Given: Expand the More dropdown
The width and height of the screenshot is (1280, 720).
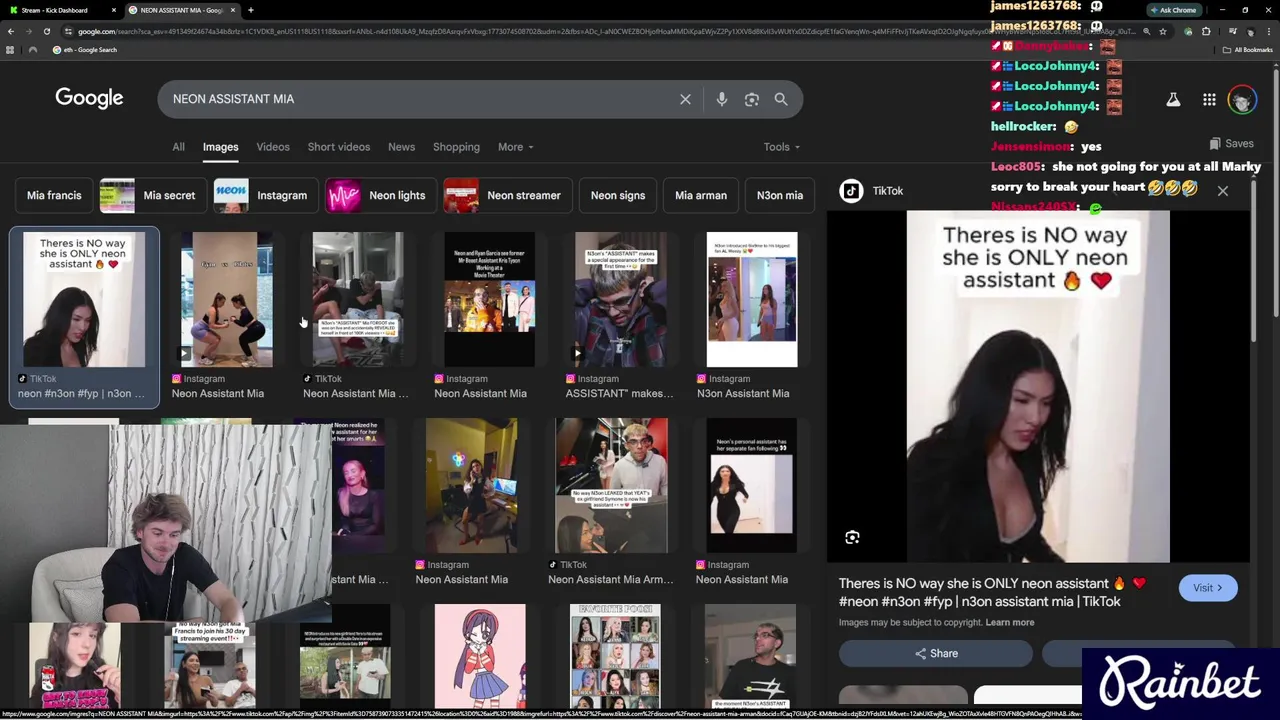Looking at the screenshot, I should click(516, 147).
